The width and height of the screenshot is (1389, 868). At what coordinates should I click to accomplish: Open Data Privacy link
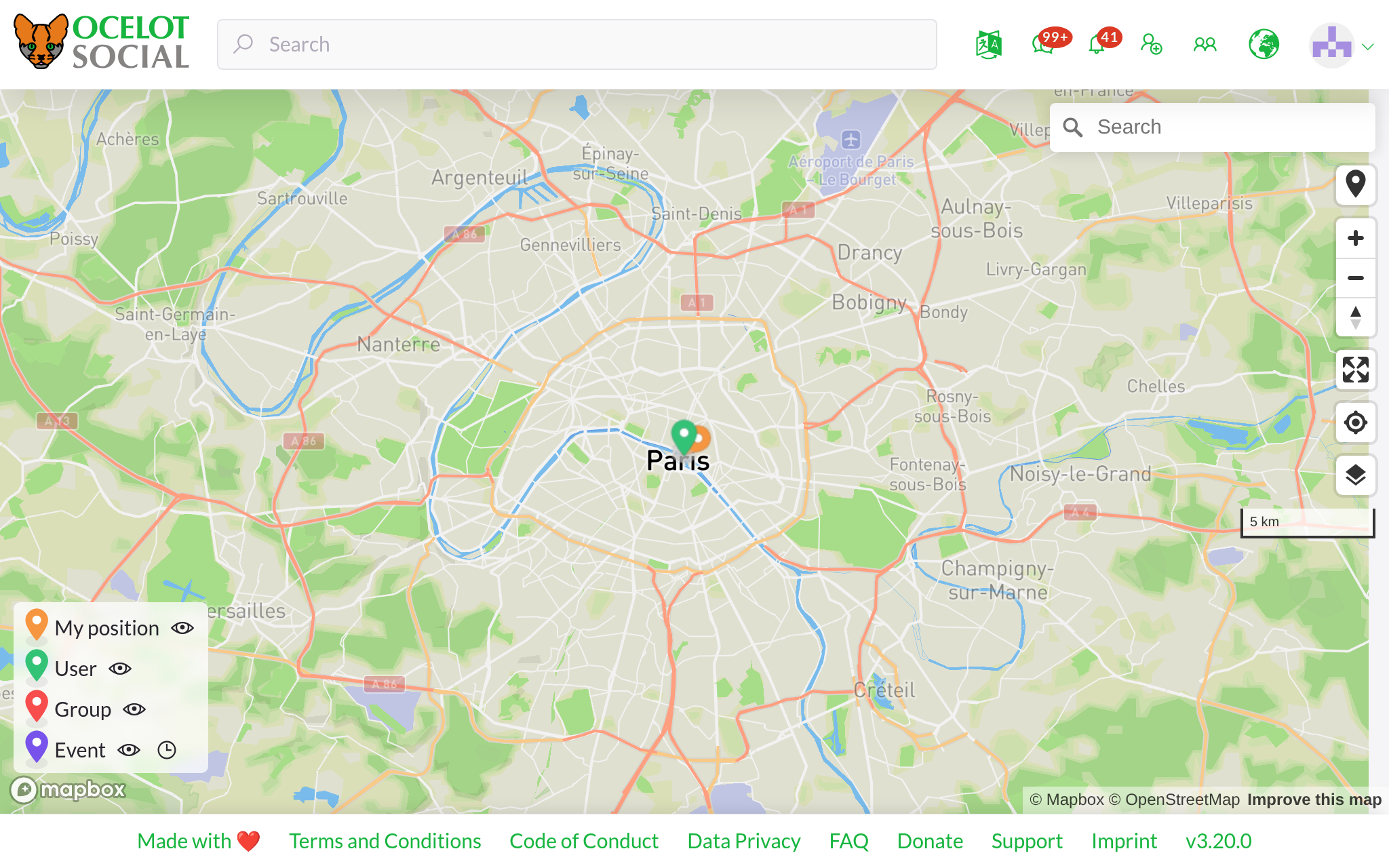click(x=744, y=841)
